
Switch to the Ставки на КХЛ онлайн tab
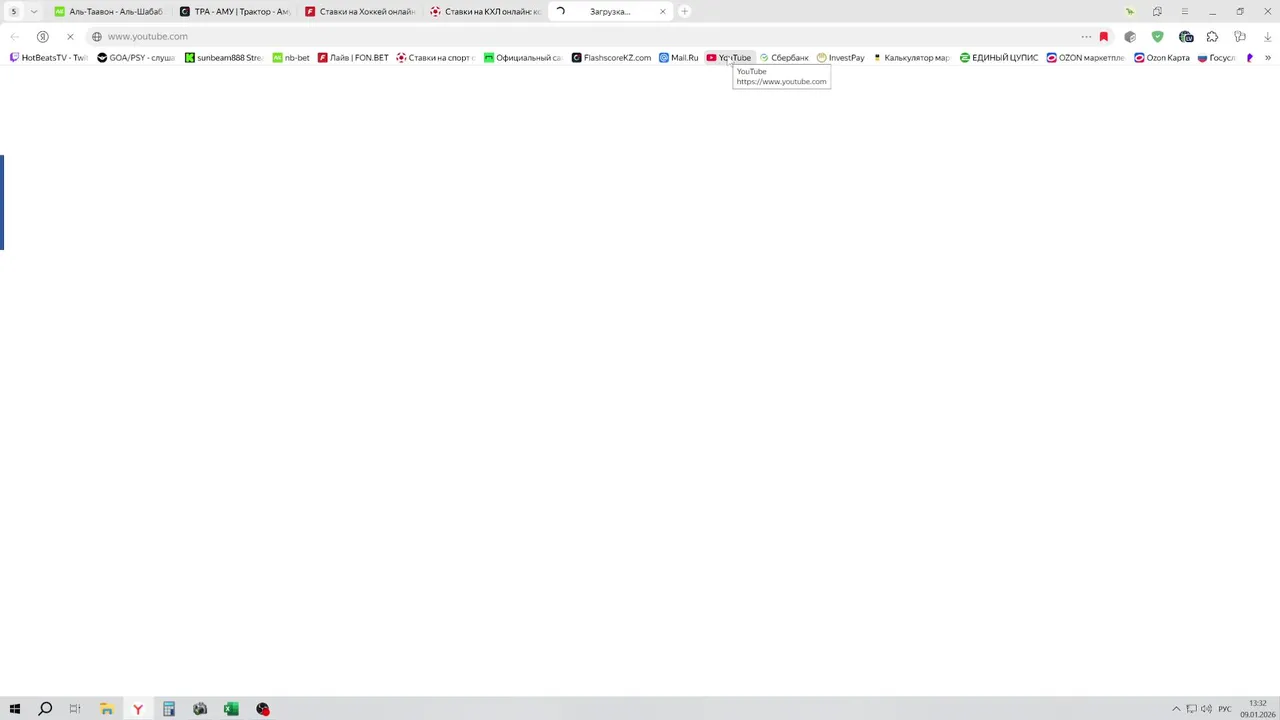coord(485,11)
